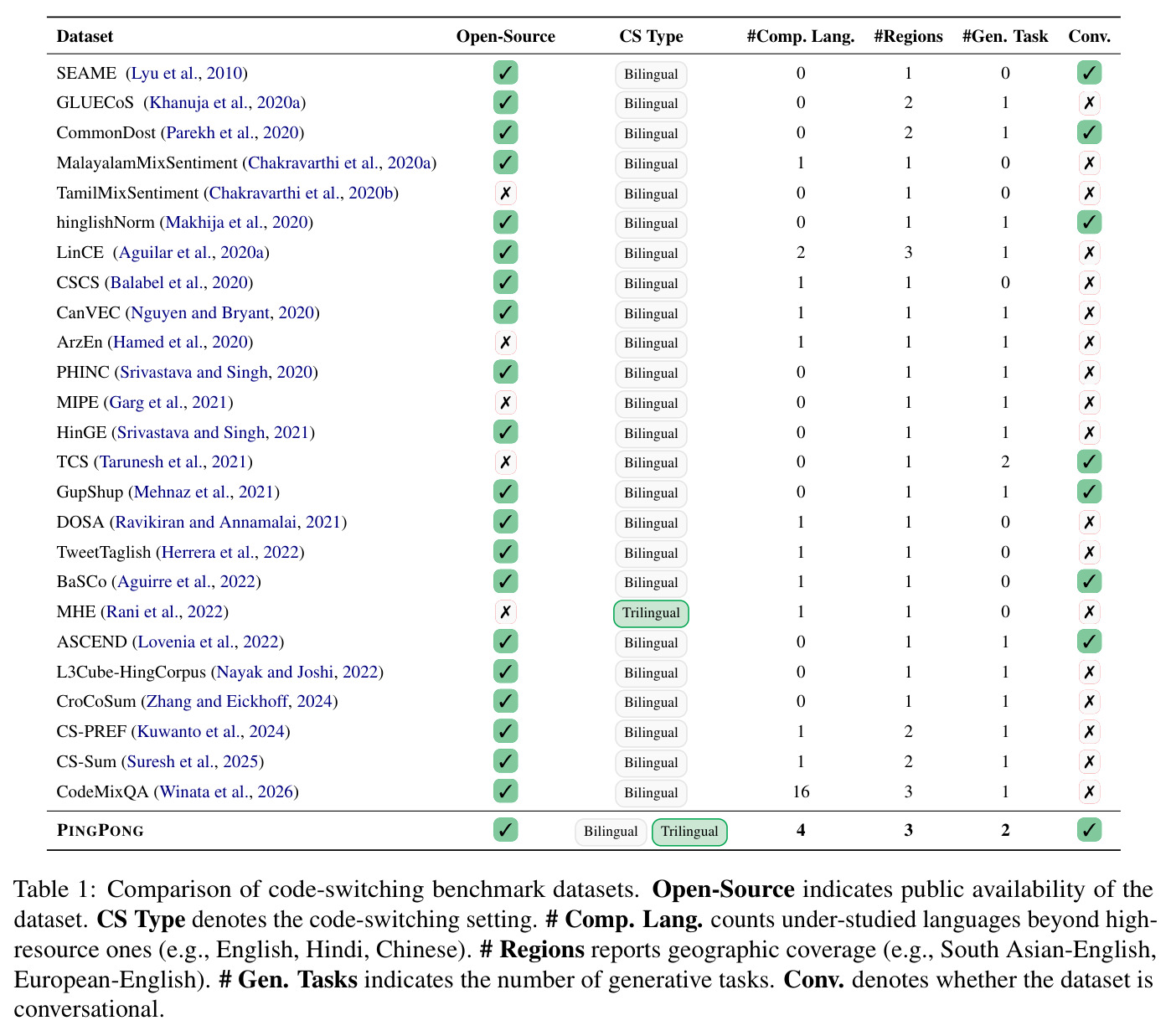Click the Bilingual badge in GupShup row
Viewport: 1171px width, 1036px height.
tap(651, 493)
